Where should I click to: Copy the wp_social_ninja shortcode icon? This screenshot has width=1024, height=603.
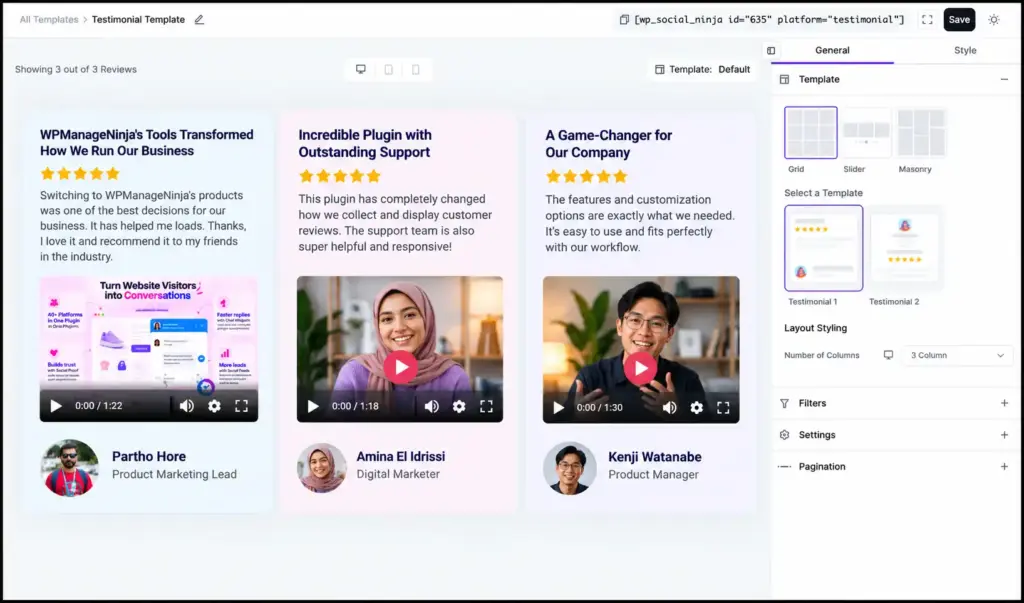(624, 20)
